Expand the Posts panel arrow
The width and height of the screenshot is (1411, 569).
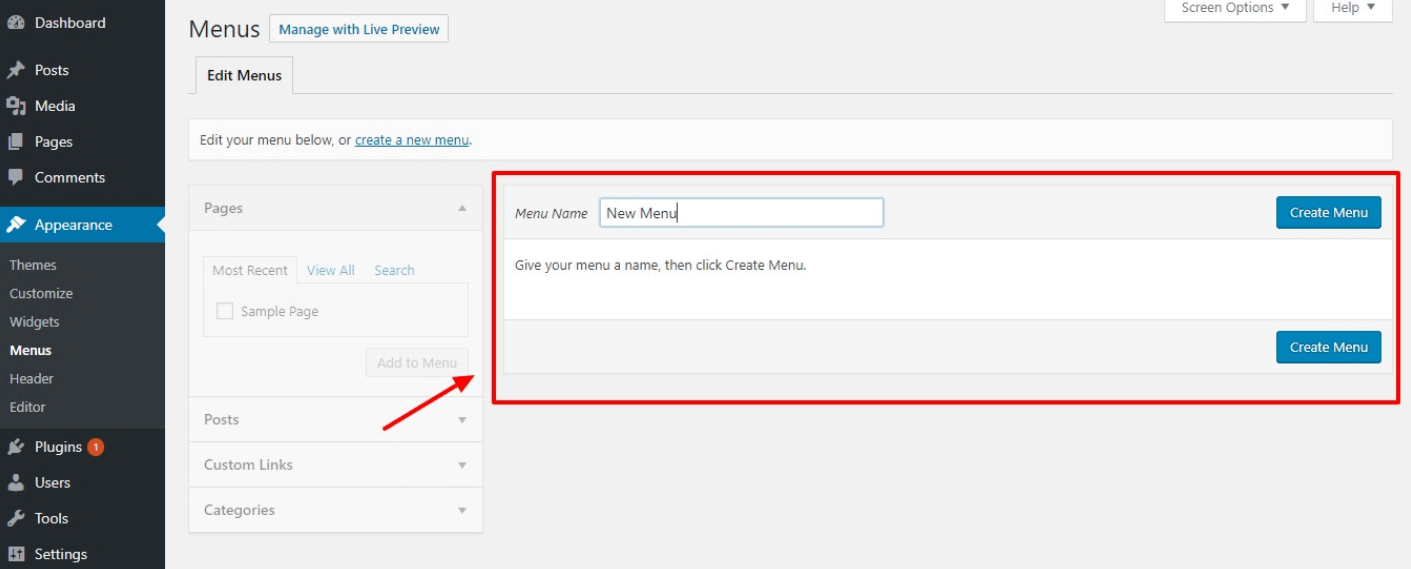coord(462,420)
